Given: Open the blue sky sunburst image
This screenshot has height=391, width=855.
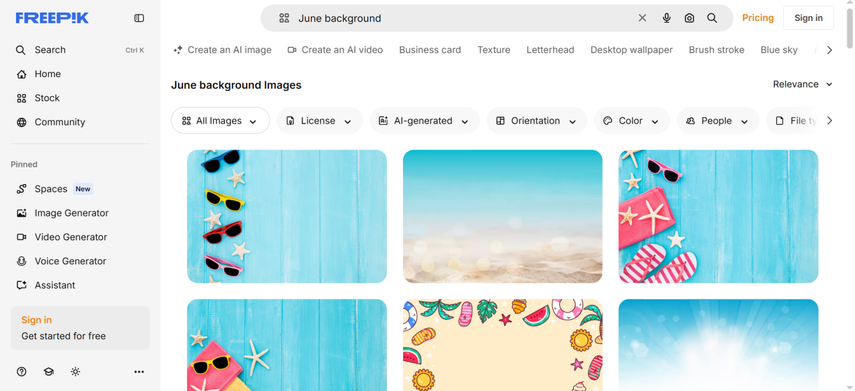Looking at the screenshot, I should click(718, 345).
